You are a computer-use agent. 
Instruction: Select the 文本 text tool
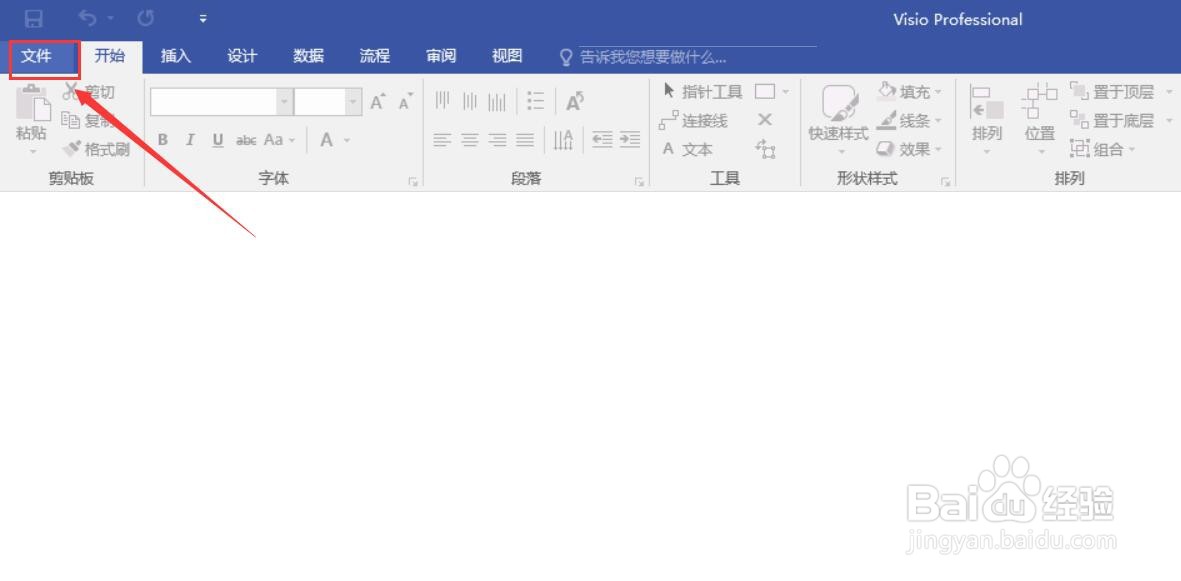click(687, 149)
